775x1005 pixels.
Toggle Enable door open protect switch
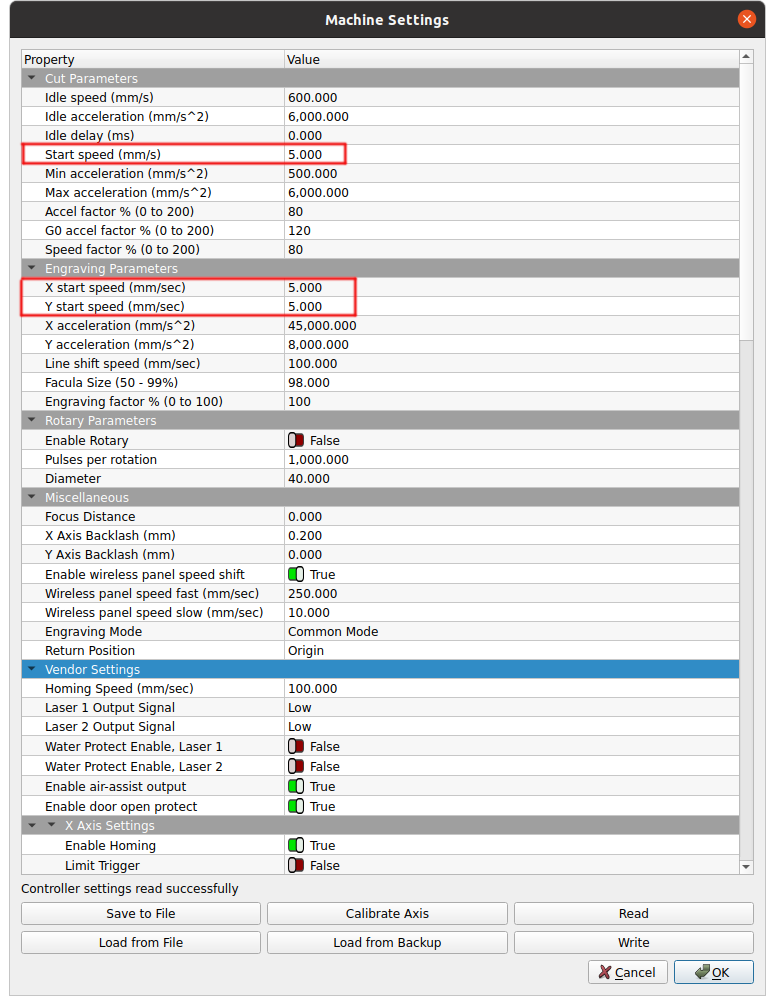(296, 806)
